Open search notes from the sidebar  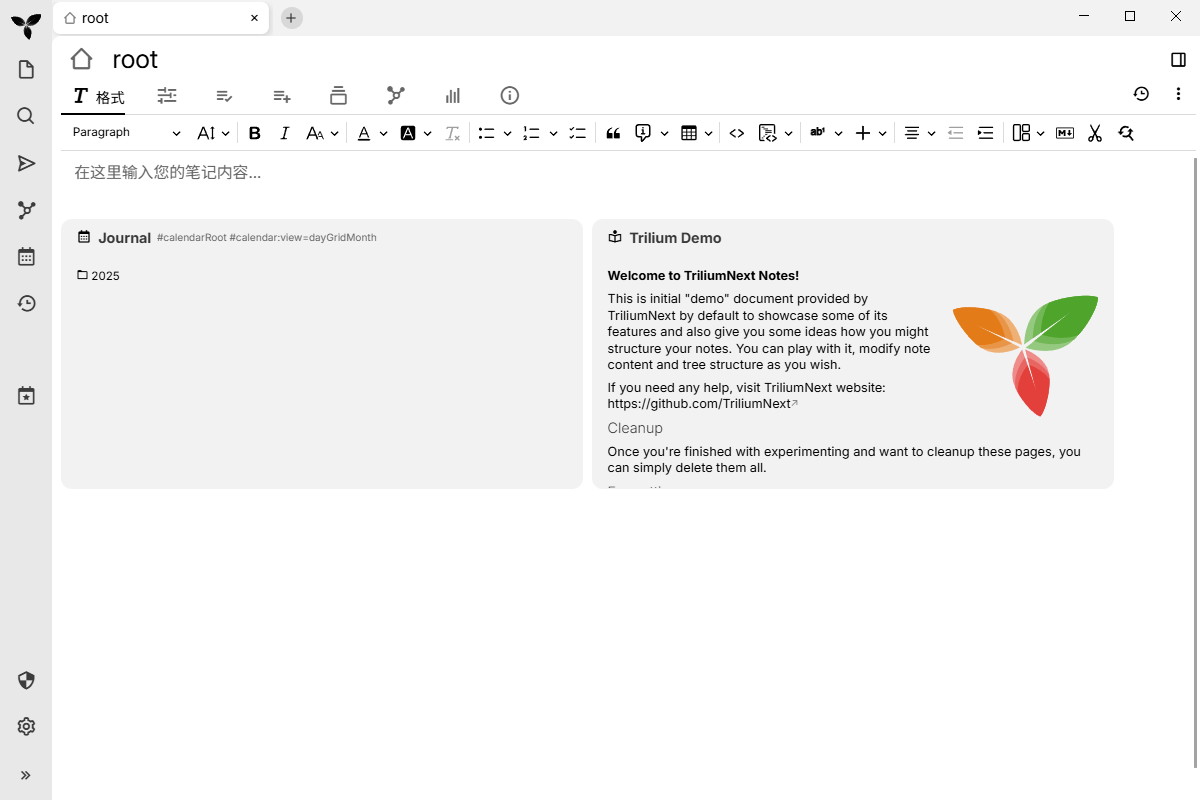click(x=26, y=116)
